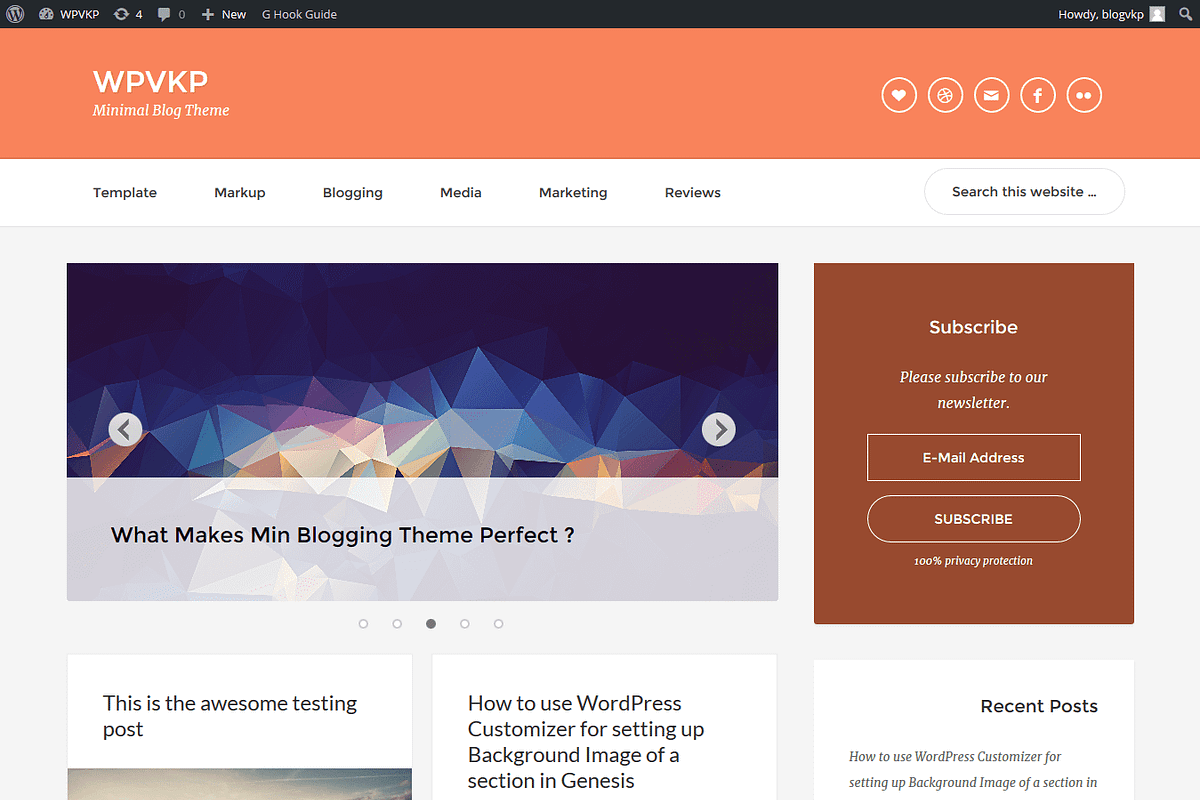Select the active third slider pagination dot
Viewport: 1200px width, 800px height.
(431, 624)
